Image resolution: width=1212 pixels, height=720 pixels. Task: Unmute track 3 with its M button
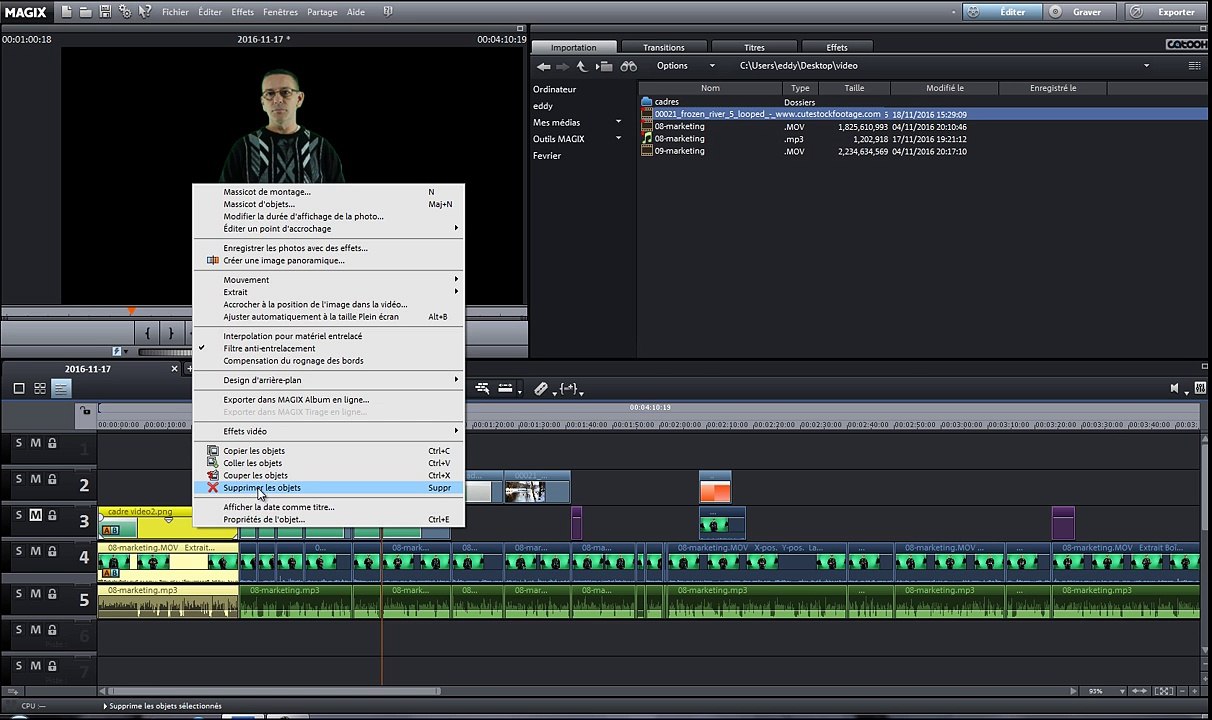click(35, 515)
